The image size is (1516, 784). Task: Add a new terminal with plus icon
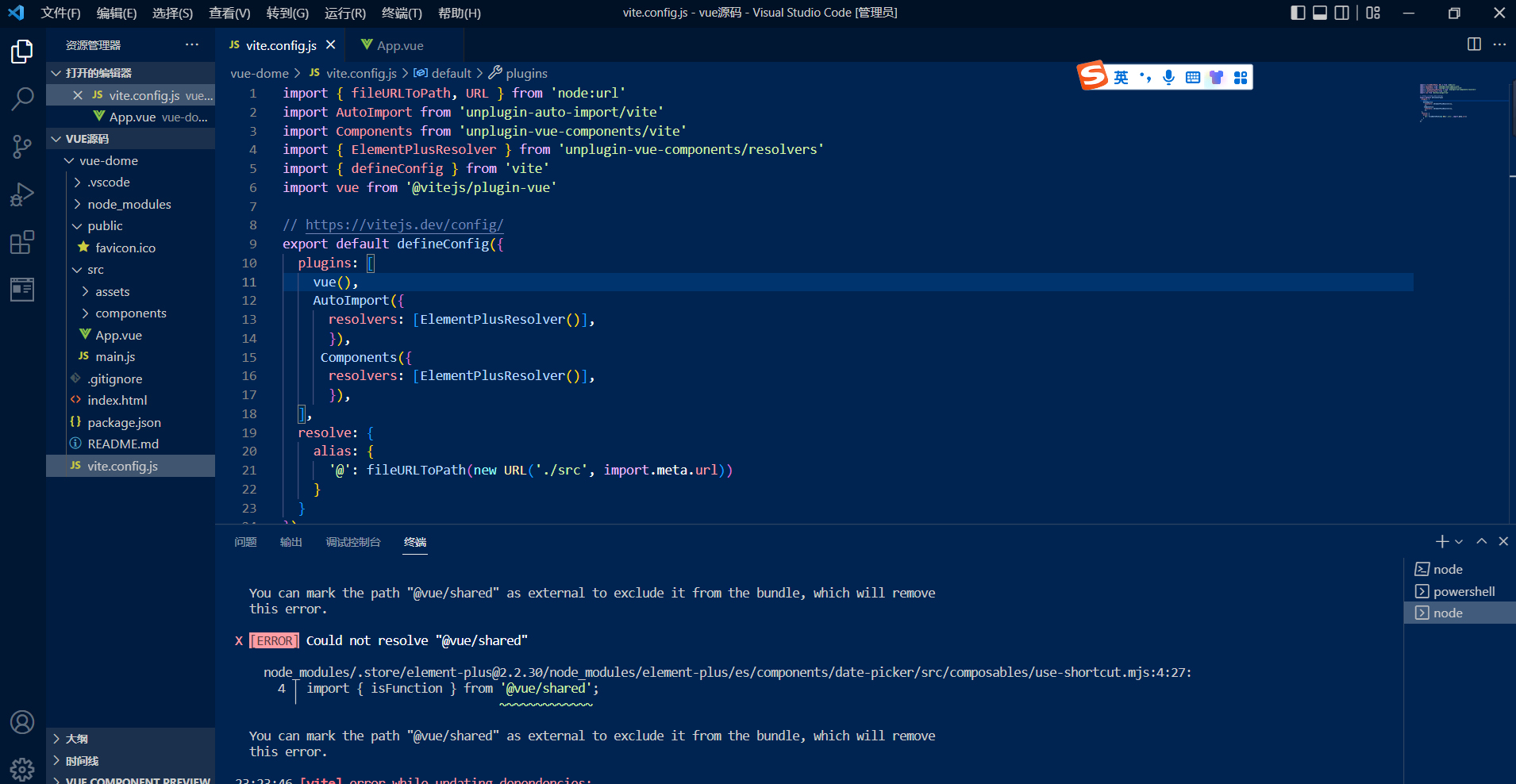pos(1442,541)
